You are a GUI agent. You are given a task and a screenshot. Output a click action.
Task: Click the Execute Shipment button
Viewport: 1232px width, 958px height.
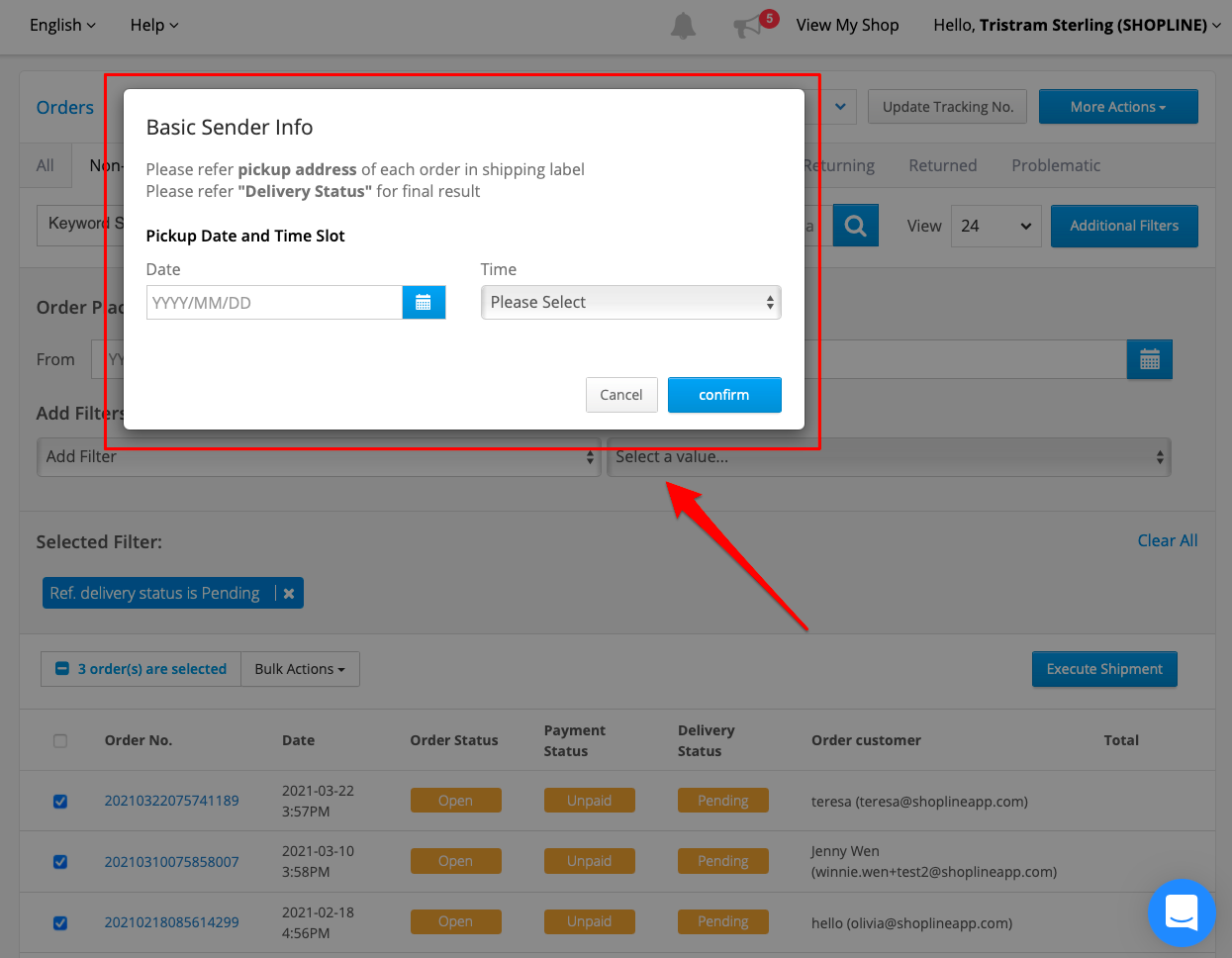[1104, 669]
